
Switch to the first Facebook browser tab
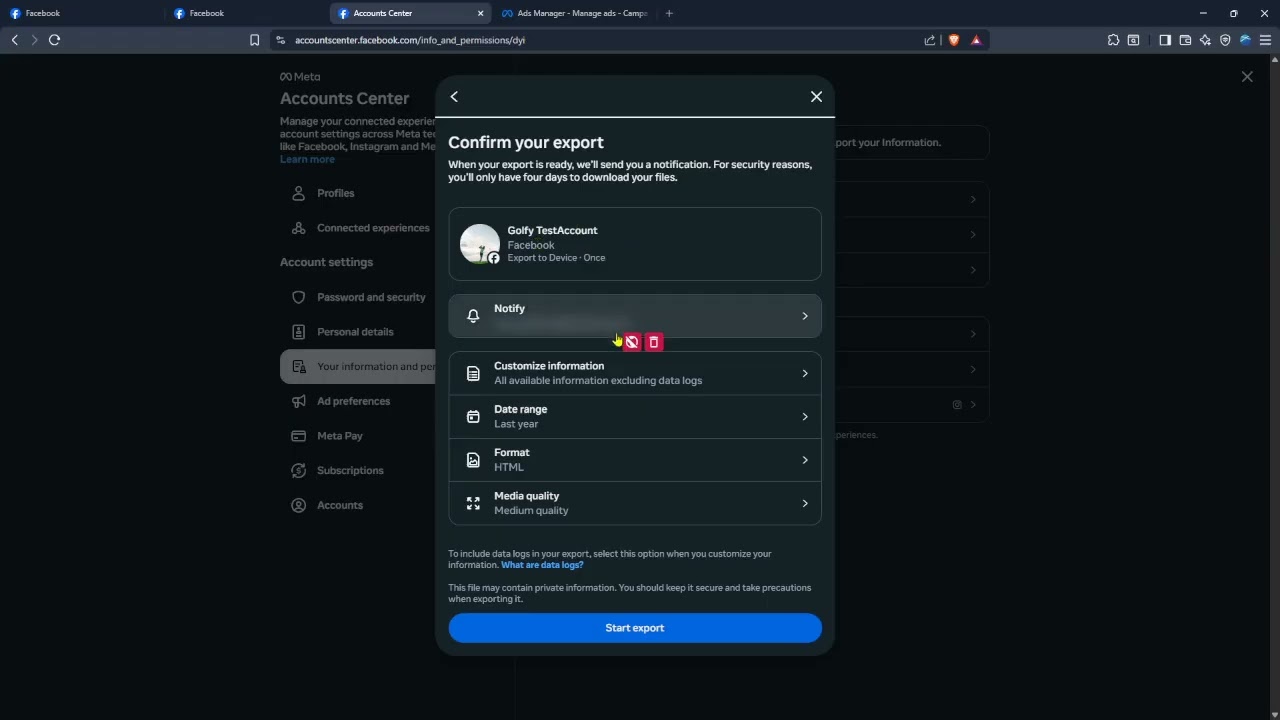click(x=80, y=13)
